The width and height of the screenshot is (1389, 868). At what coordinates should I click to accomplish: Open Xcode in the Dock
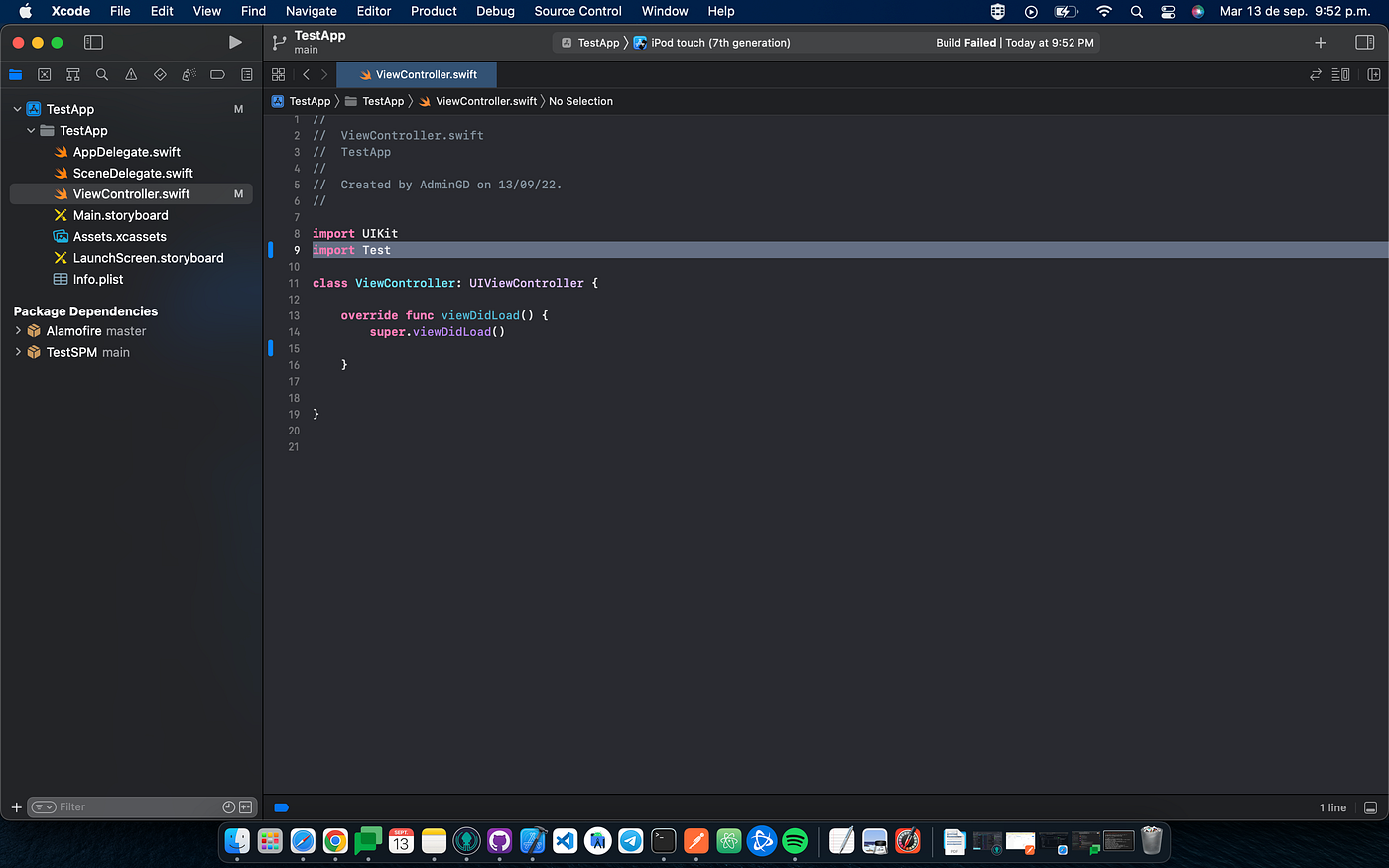click(533, 841)
